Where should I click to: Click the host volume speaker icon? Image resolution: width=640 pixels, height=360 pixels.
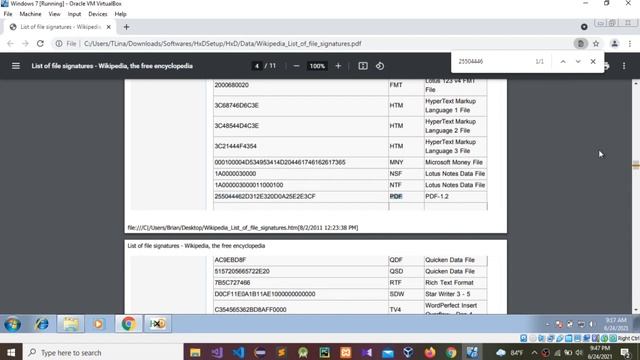(579, 352)
